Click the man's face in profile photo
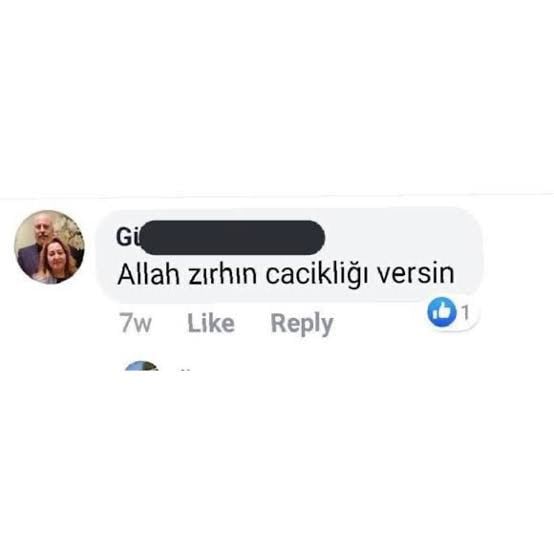The width and height of the screenshot is (554, 554). [x=42, y=229]
